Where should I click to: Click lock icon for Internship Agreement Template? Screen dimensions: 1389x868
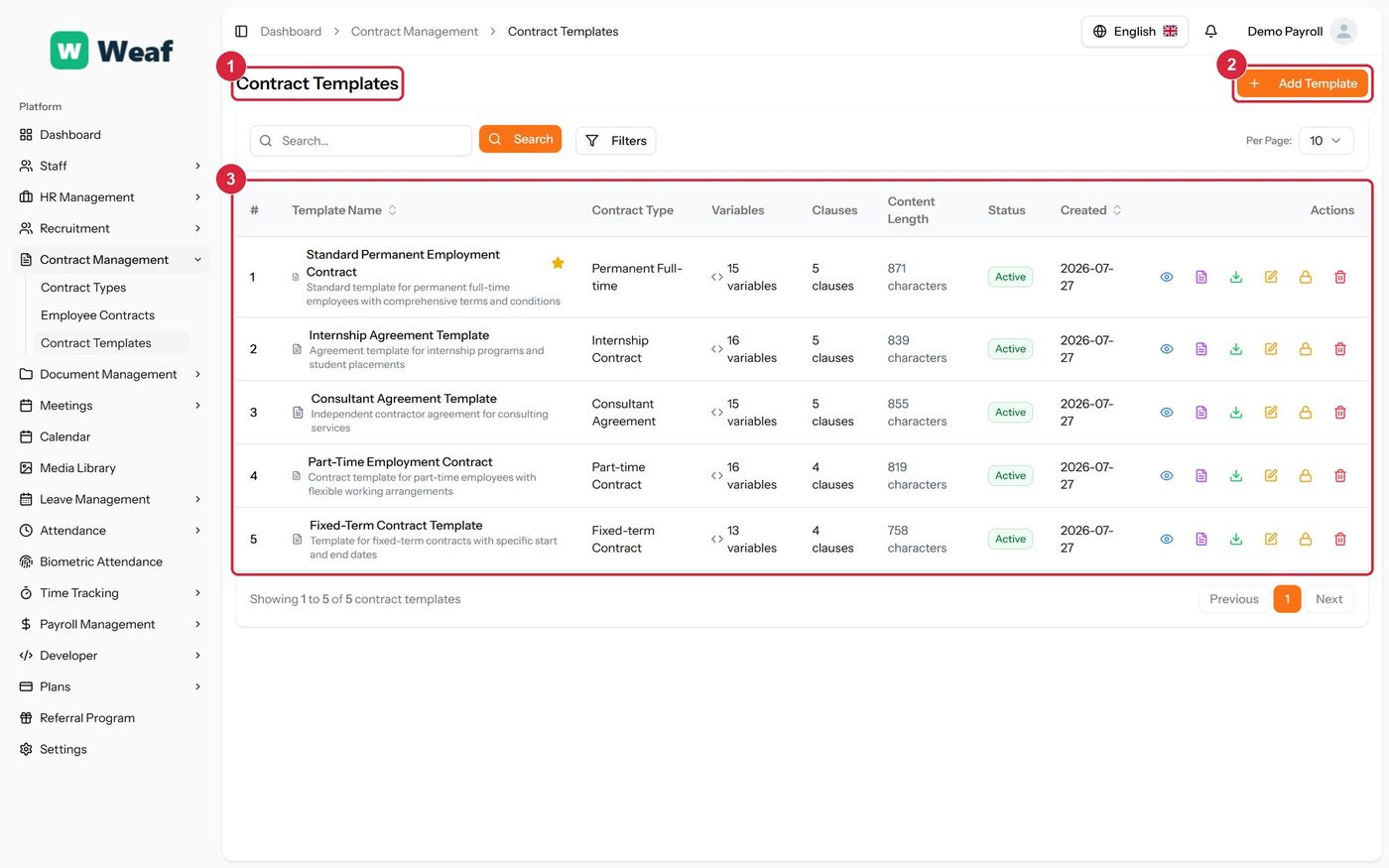[1306, 349]
